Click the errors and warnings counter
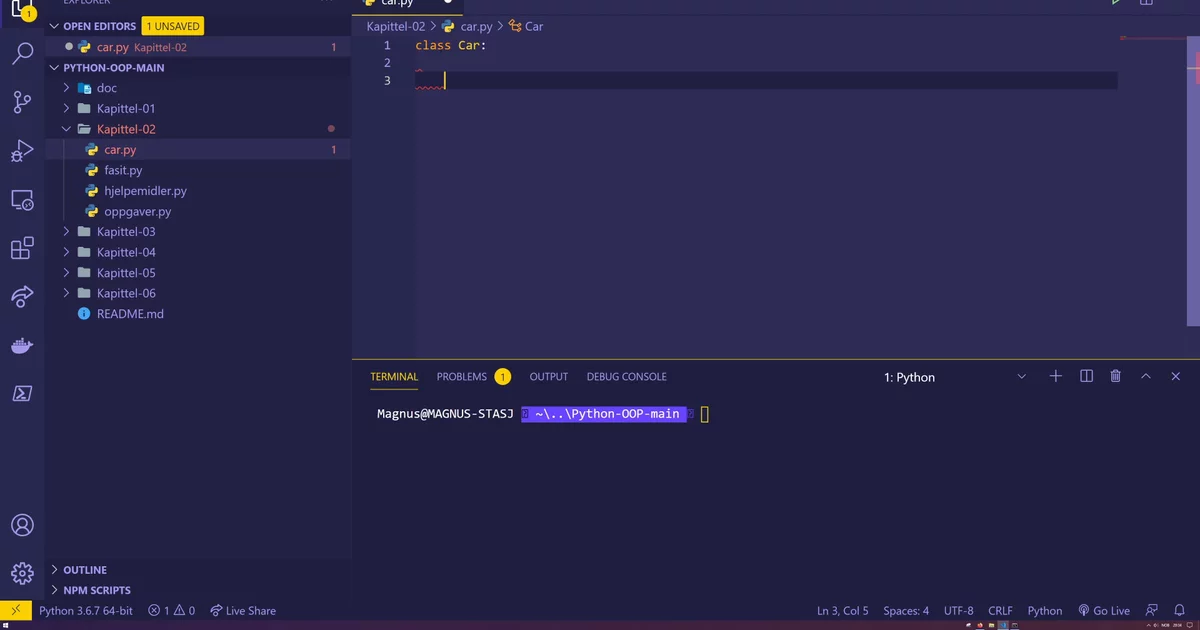1200x630 pixels. point(171,610)
